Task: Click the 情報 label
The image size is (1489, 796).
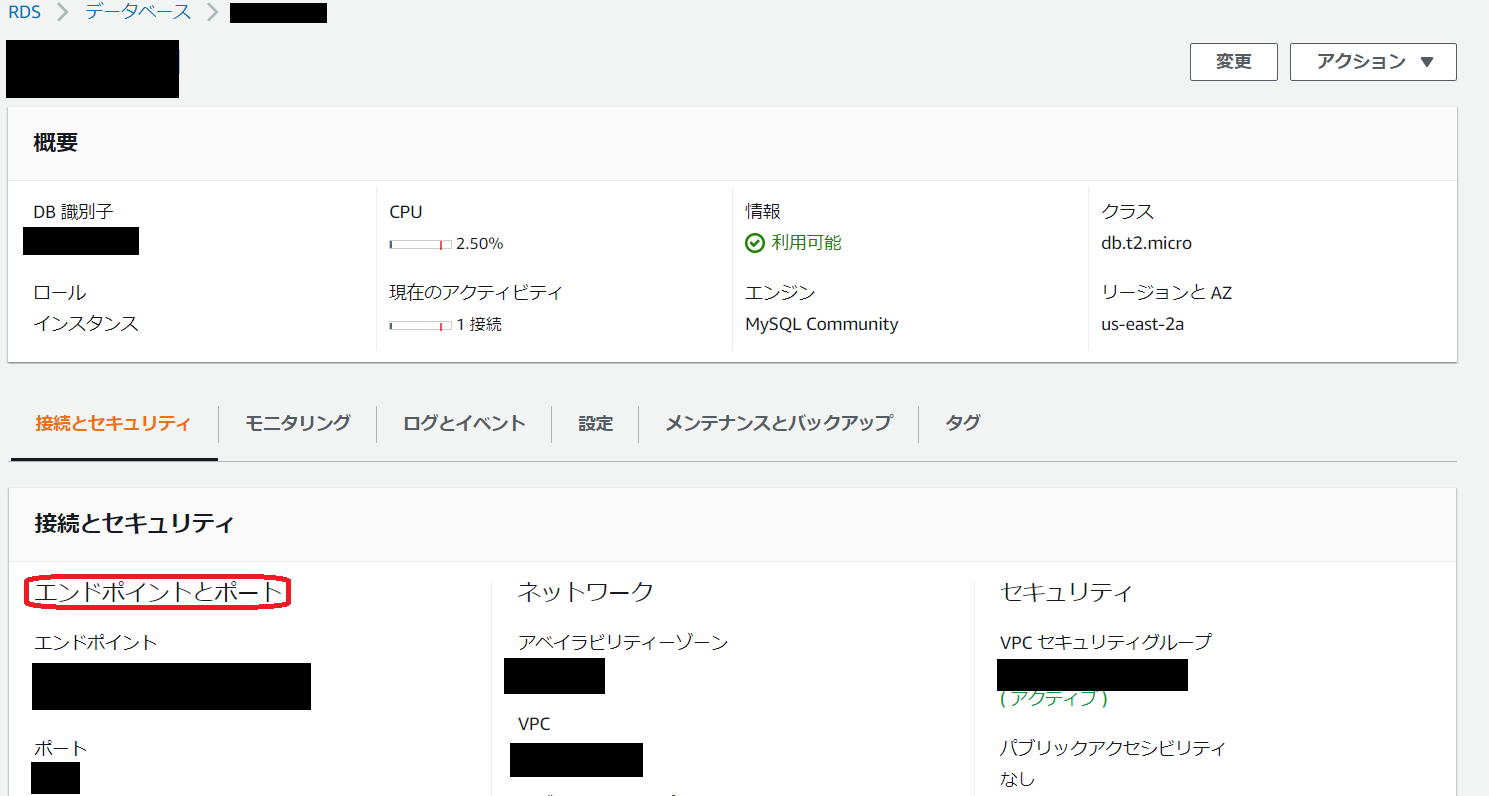Action: 763,212
